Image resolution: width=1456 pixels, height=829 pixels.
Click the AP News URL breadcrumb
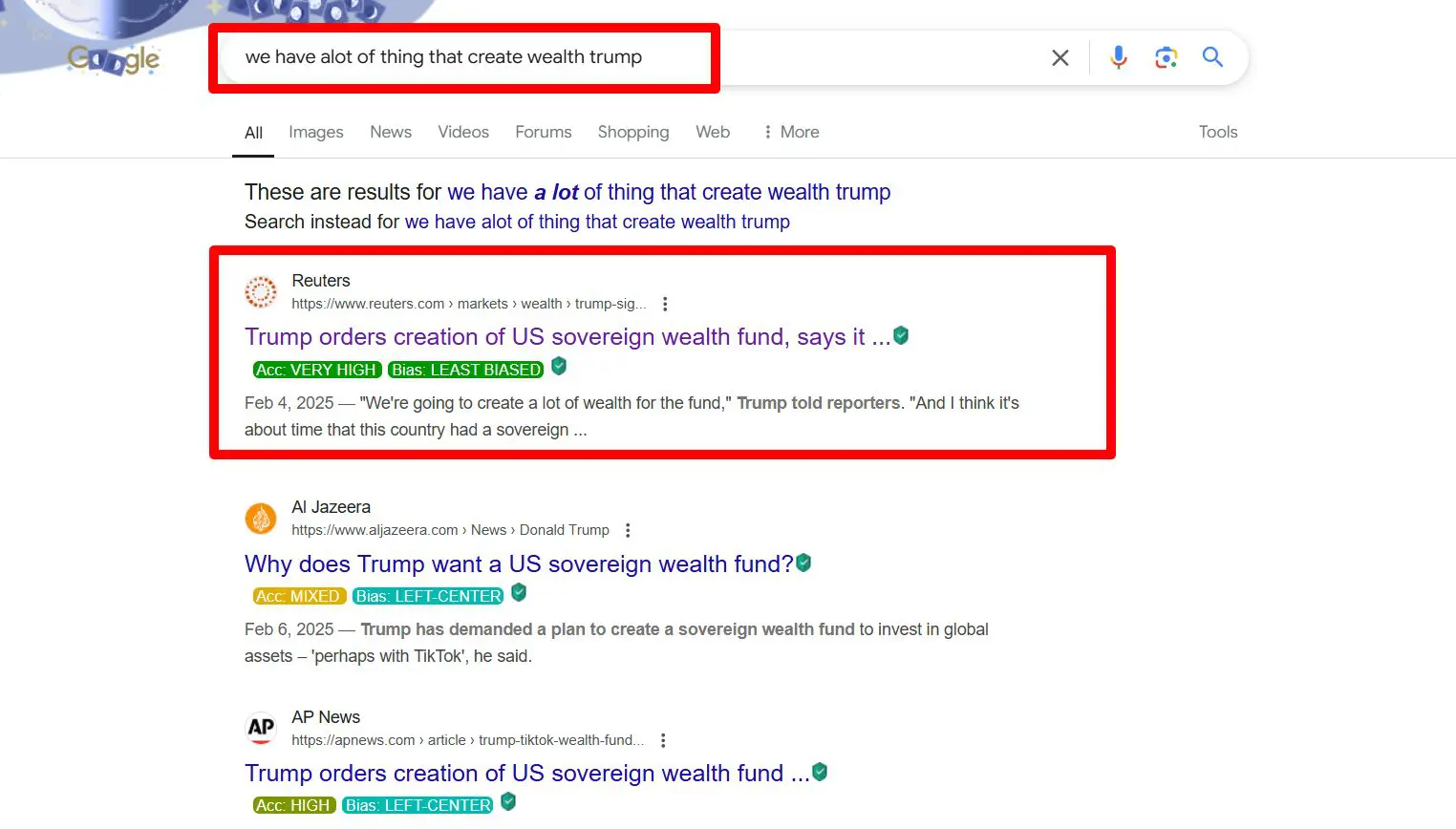pos(468,740)
